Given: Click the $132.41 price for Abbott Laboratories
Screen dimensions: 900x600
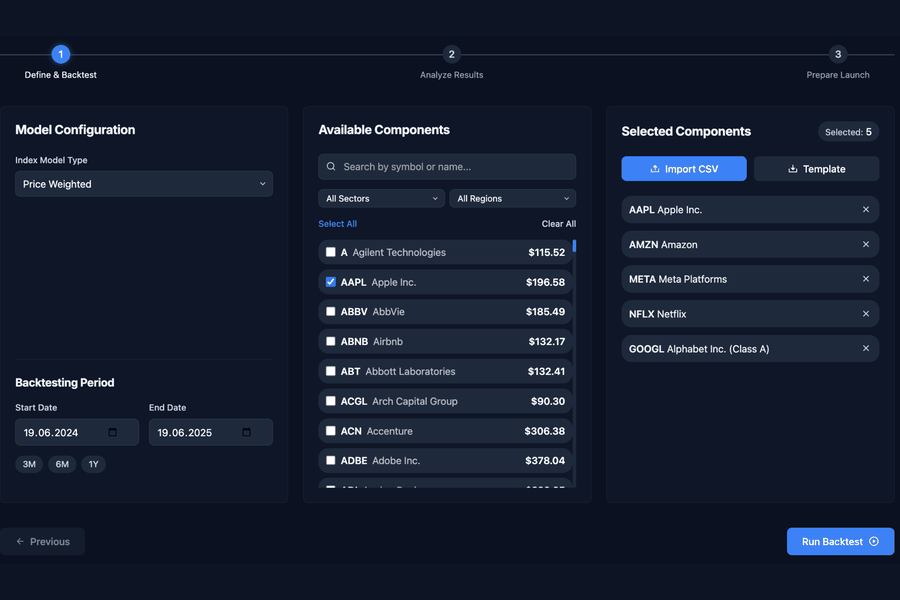Looking at the screenshot, I should [546, 371].
